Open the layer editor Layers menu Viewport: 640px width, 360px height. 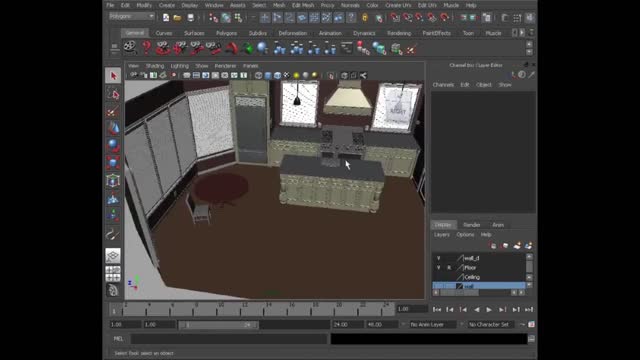(442, 235)
